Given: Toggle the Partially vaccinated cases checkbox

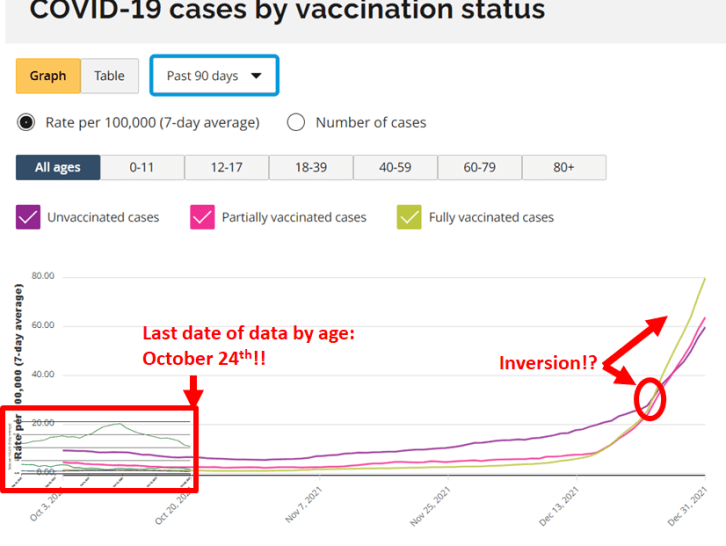Looking at the screenshot, I should [202, 217].
